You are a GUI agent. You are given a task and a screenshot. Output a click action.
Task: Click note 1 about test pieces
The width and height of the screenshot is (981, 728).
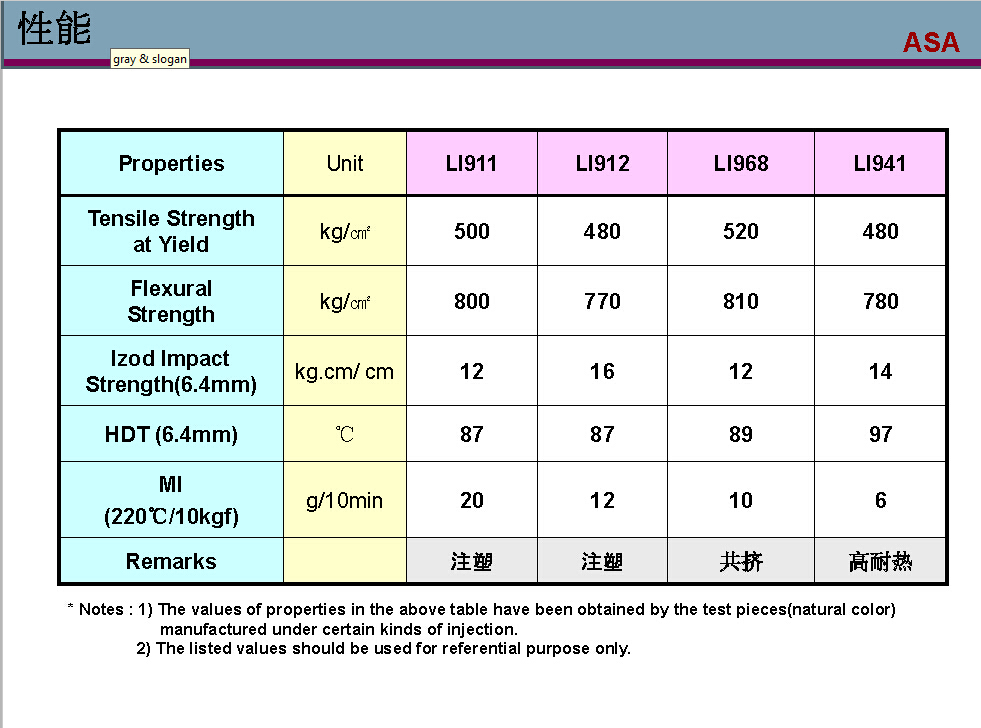tap(517, 619)
